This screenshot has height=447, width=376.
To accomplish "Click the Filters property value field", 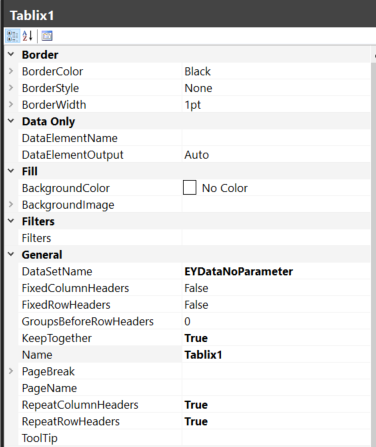I will click(x=276, y=238).
